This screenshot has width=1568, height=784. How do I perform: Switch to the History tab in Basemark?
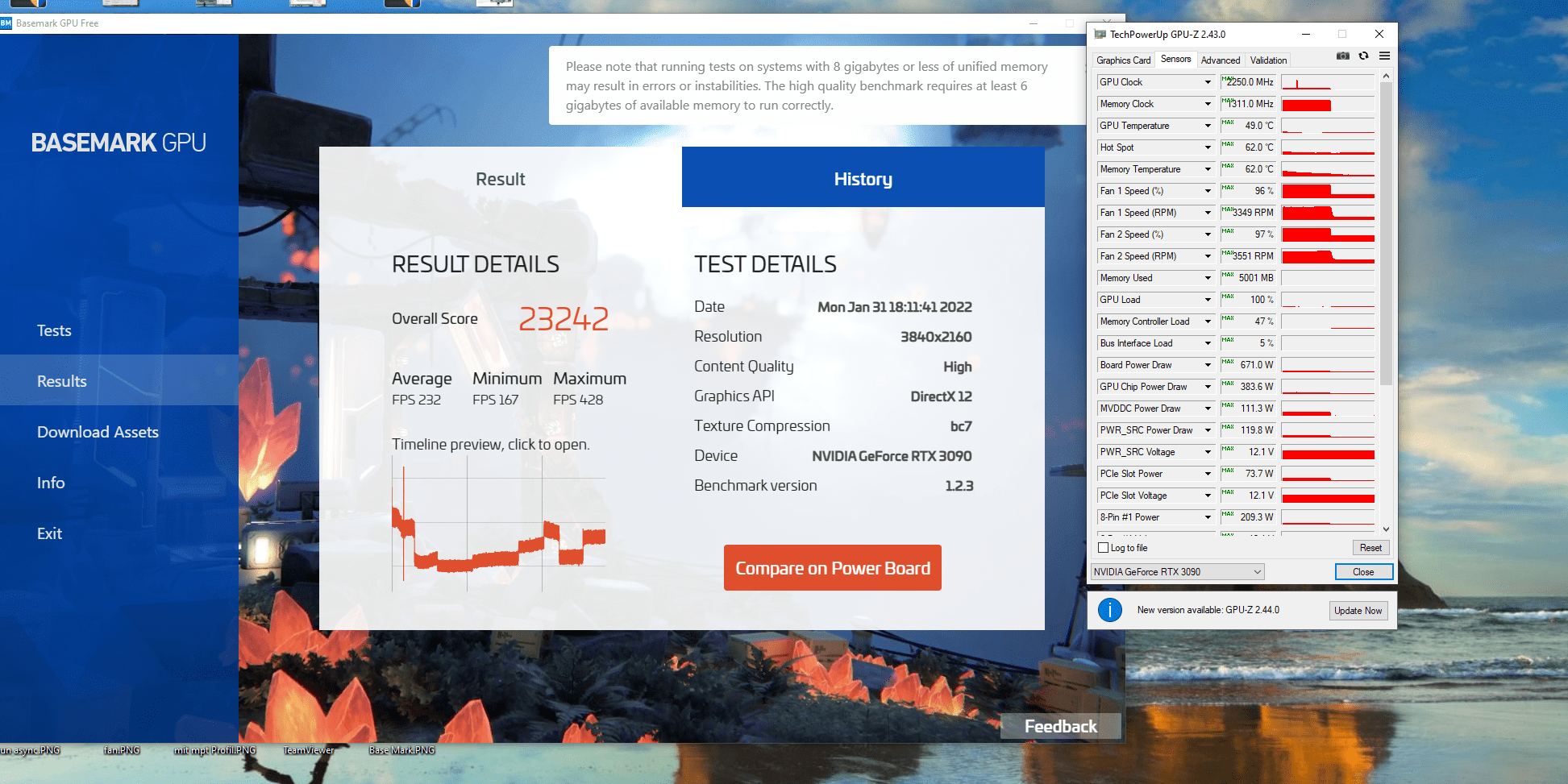863,177
